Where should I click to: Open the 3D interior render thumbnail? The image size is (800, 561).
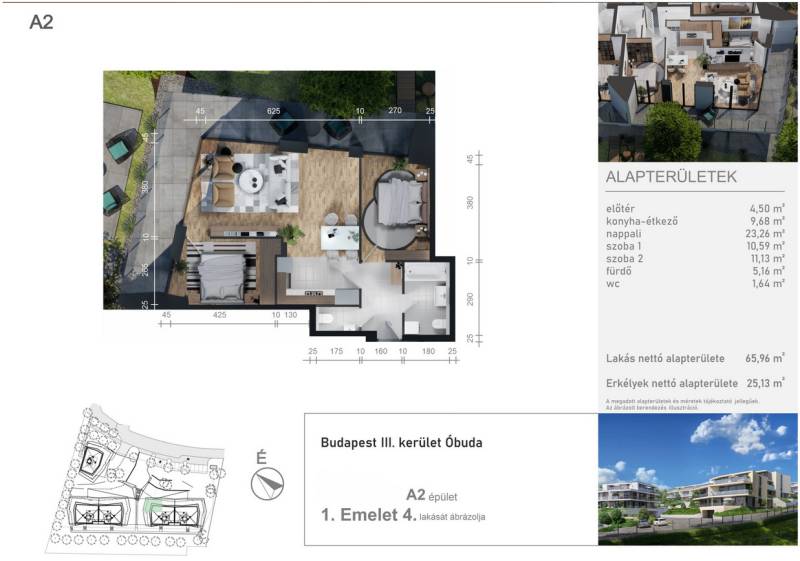[x=697, y=82]
